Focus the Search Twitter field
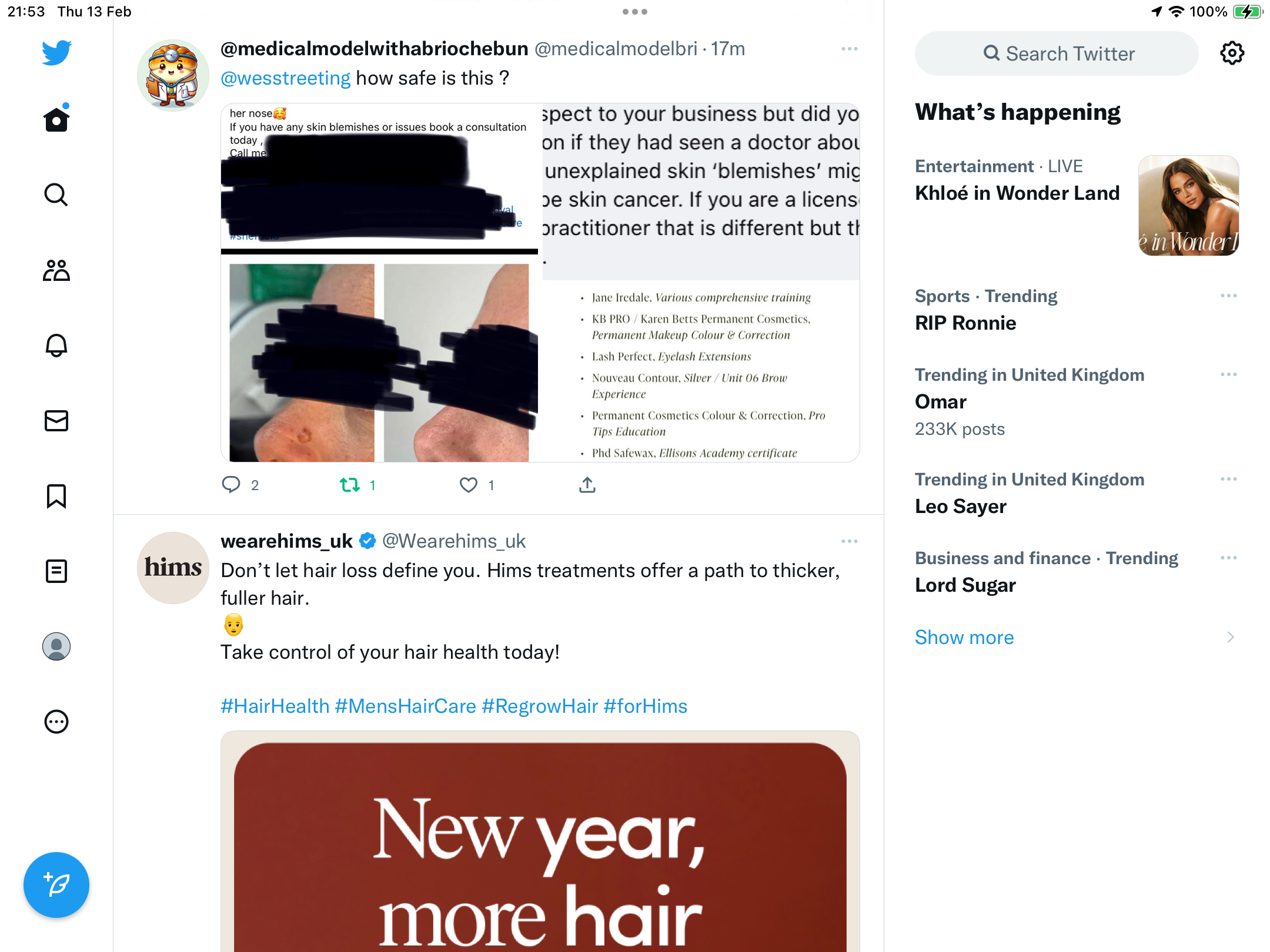Viewport: 1270px width, 952px height. pyautogui.click(x=1057, y=53)
